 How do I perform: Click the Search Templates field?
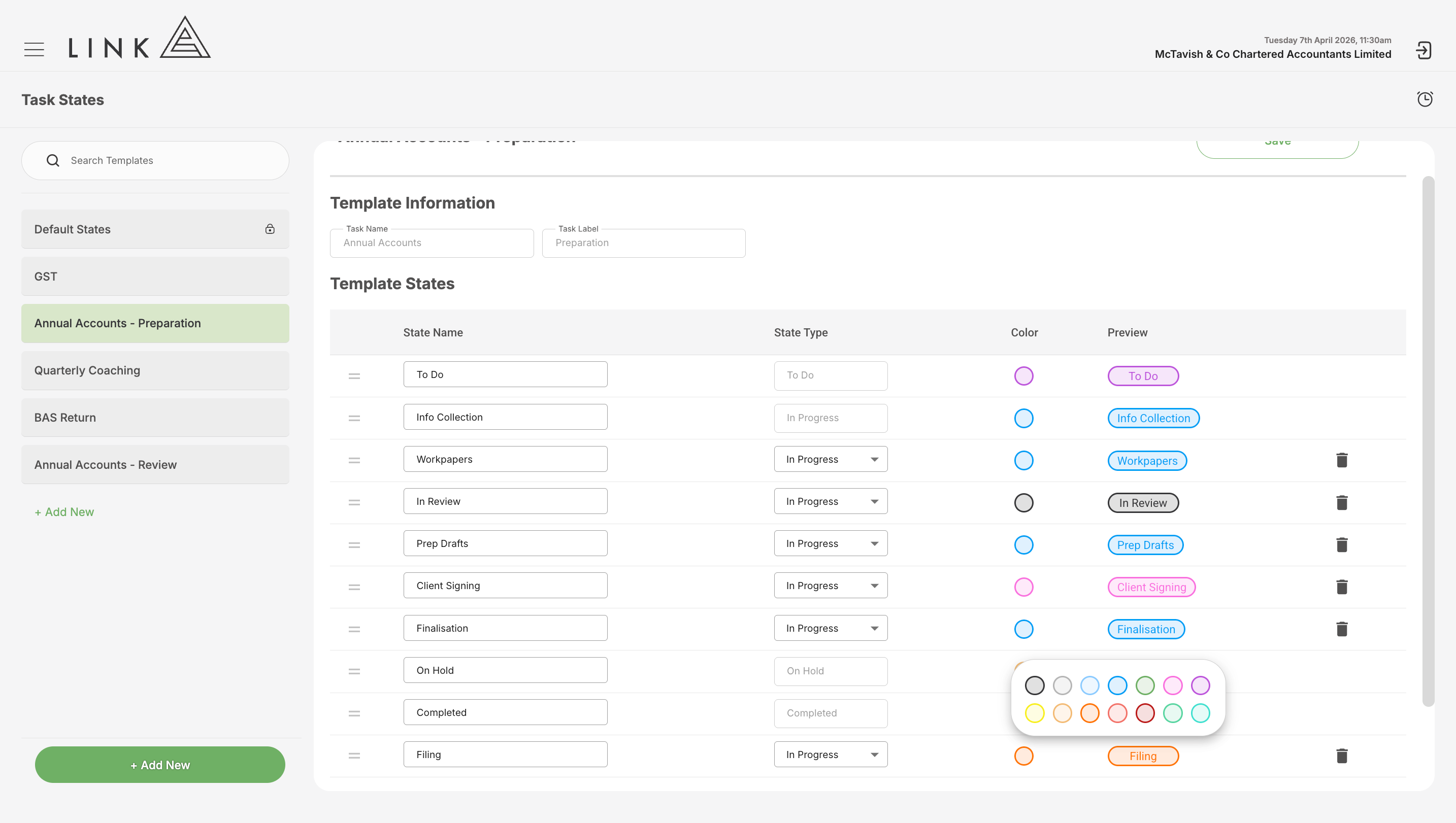pos(155,160)
